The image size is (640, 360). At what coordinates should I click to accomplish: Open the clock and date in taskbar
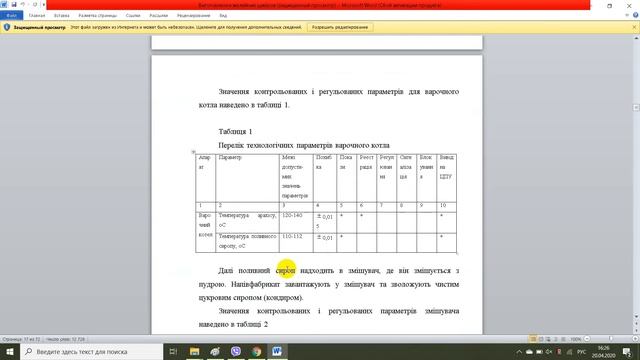click(x=603, y=352)
